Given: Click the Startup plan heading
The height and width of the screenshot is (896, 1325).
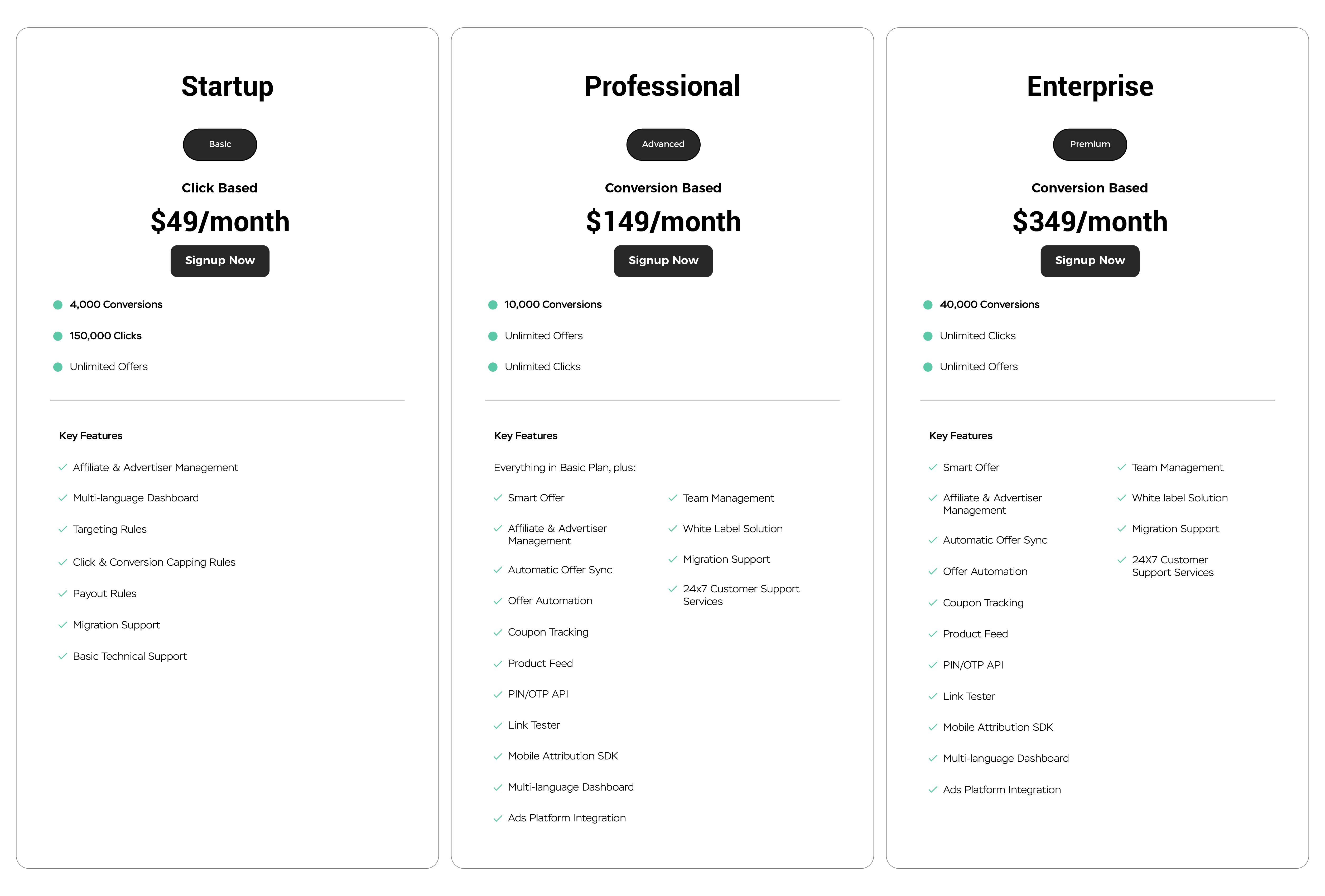Looking at the screenshot, I should point(227,87).
